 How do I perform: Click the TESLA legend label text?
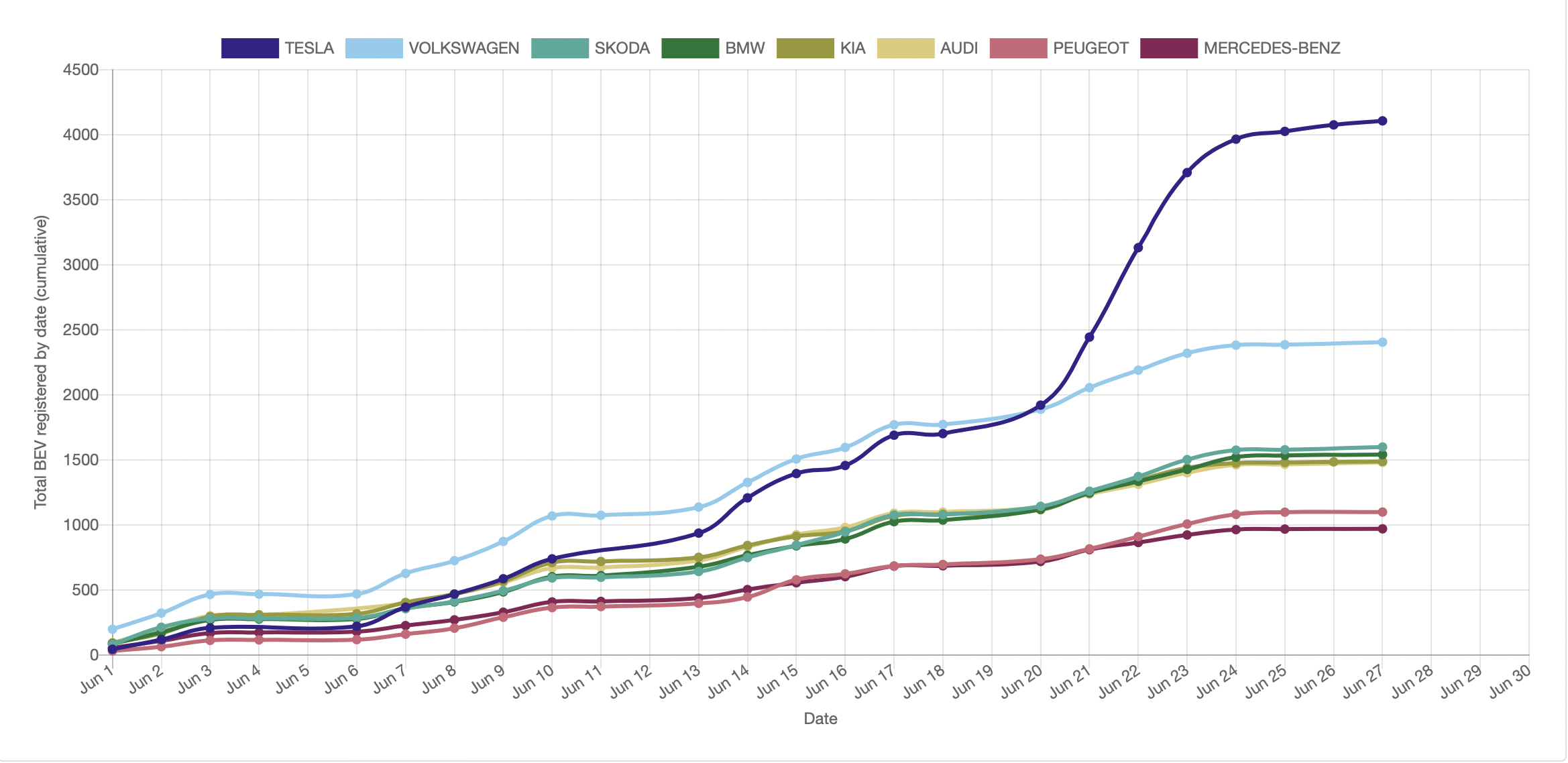click(309, 48)
